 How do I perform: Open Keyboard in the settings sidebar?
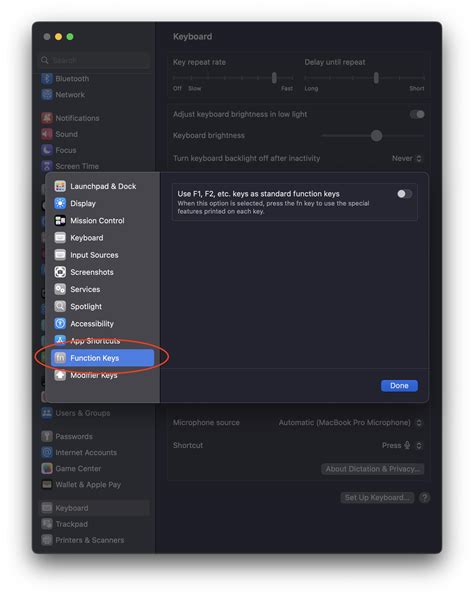(95, 508)
